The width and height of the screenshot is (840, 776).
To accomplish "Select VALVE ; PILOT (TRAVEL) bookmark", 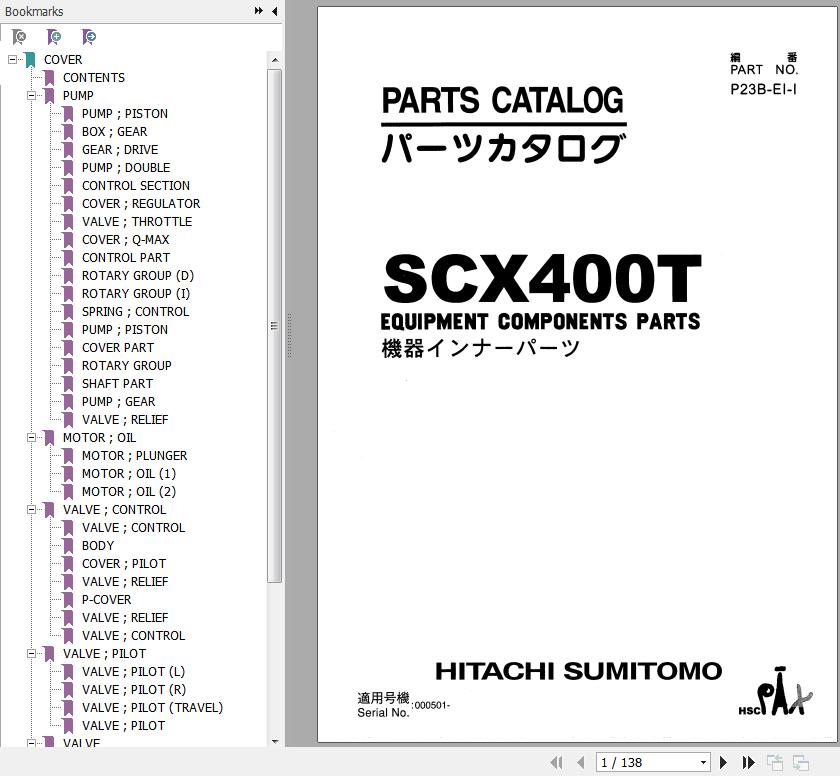I will pyautogui.click(x=152, y=707).
